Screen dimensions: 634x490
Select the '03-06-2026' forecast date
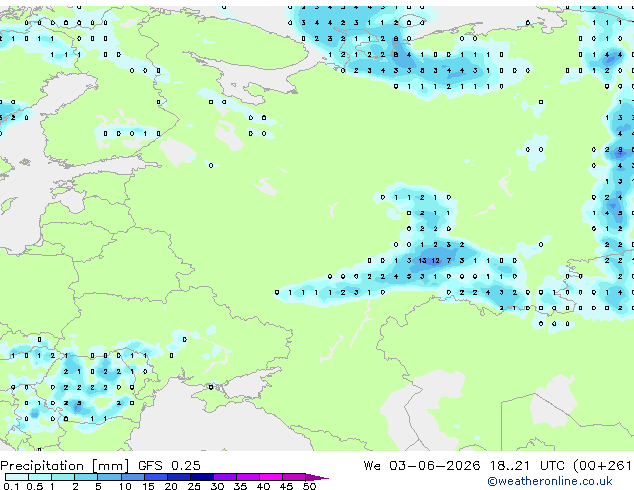click(x=435, y=465)
